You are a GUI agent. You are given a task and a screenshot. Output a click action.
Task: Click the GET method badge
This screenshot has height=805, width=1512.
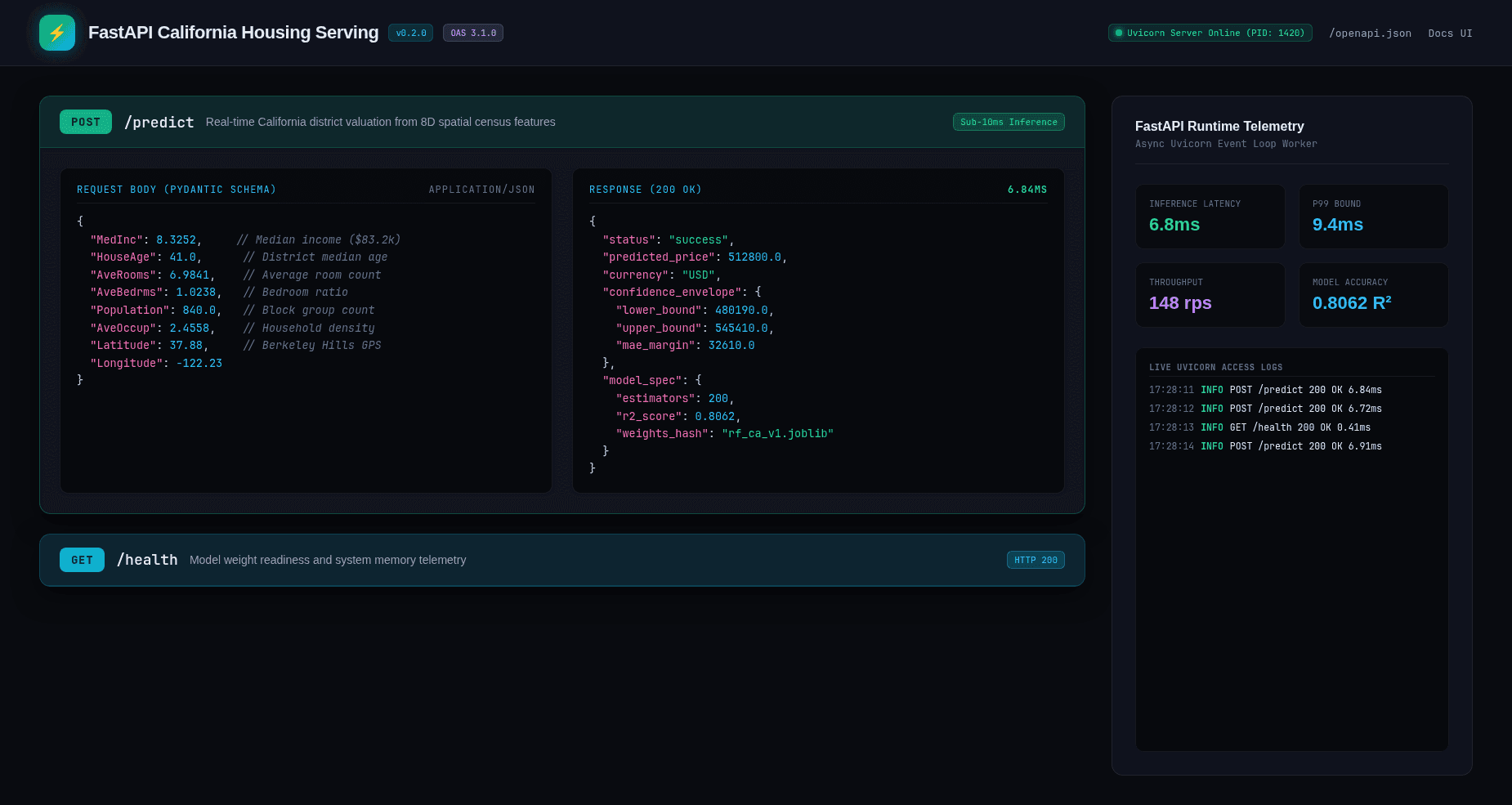pos(82,560)
